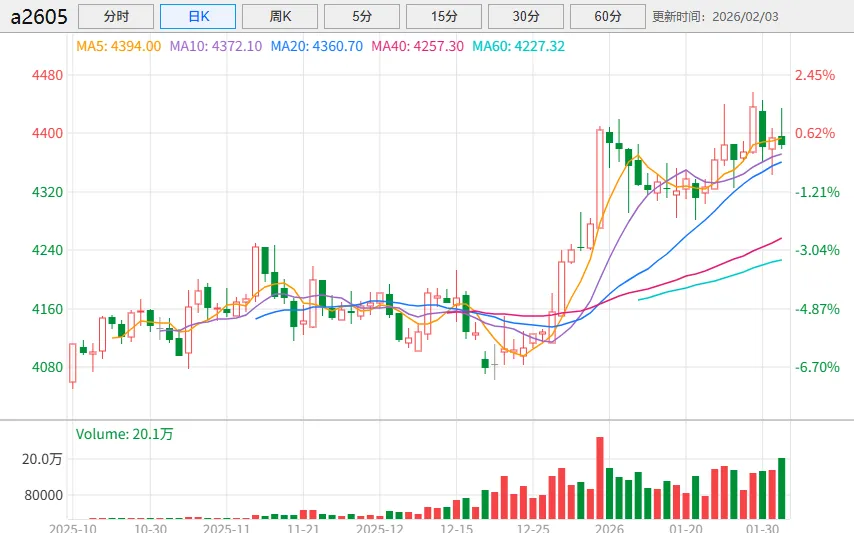Click the 4240 price axis label
Image resolution: width=854 pixels, height=533 pixels.
[47, 250]
